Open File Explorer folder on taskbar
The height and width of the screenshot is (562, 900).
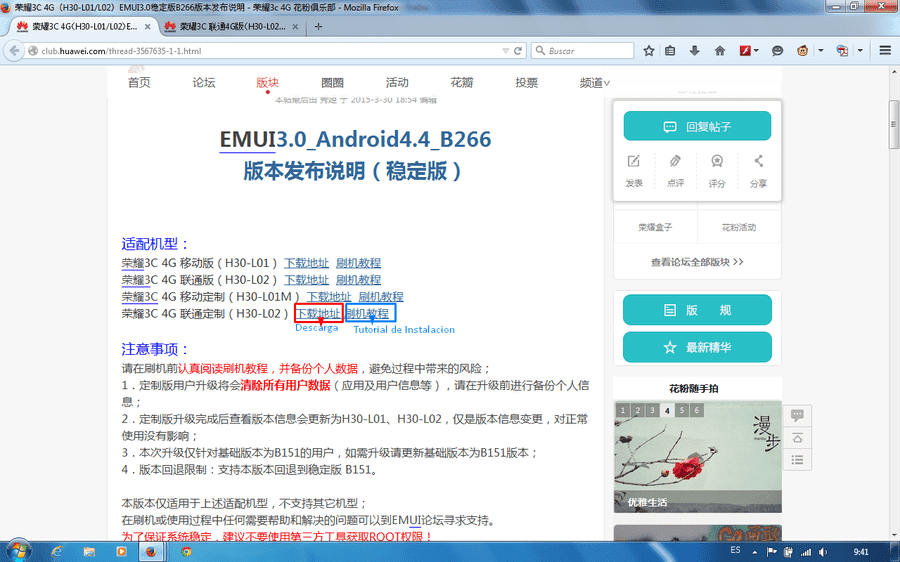tap(89, 552)
